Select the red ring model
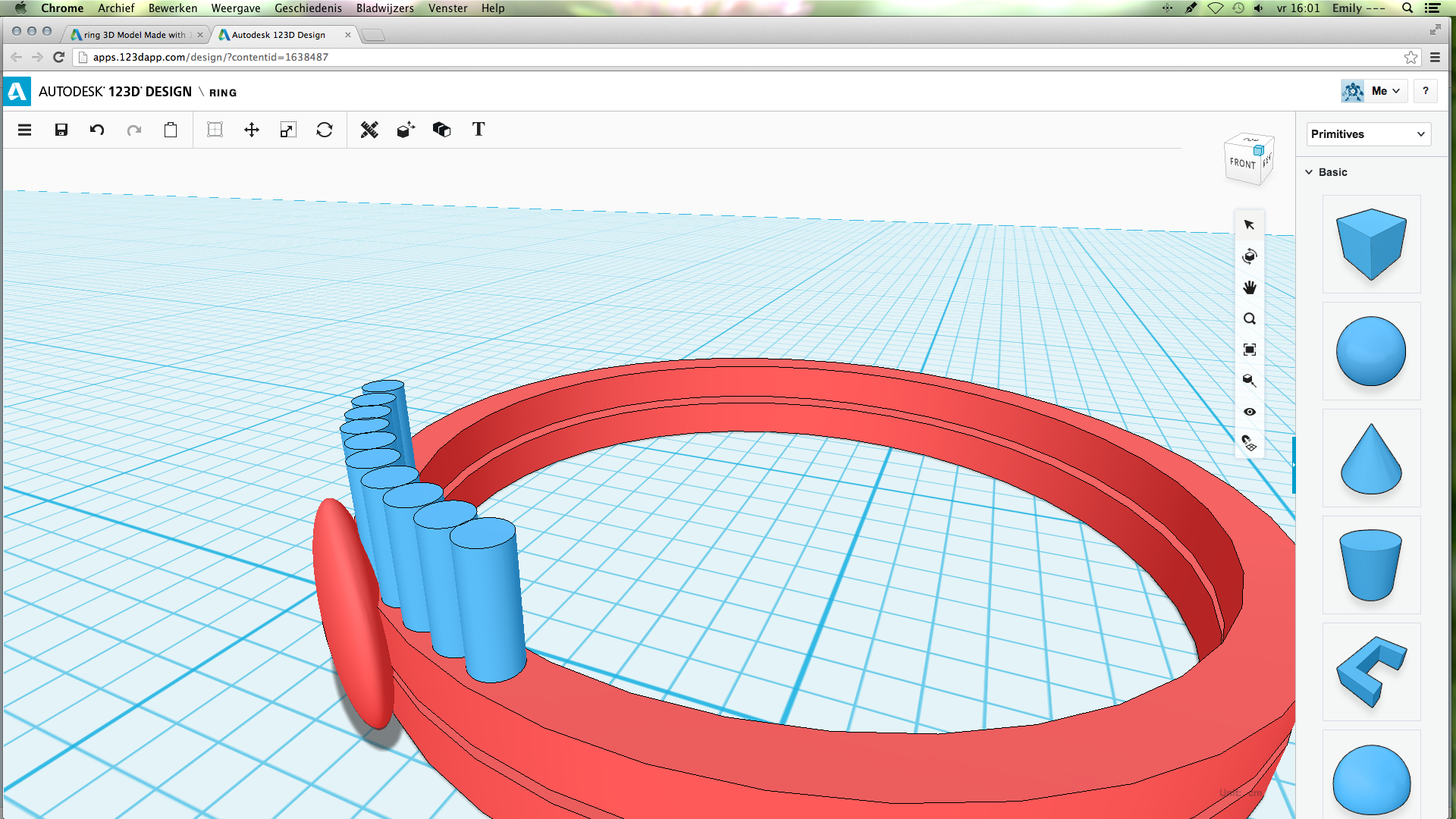This screenshot has width=1456, height=819. [834, 766]
